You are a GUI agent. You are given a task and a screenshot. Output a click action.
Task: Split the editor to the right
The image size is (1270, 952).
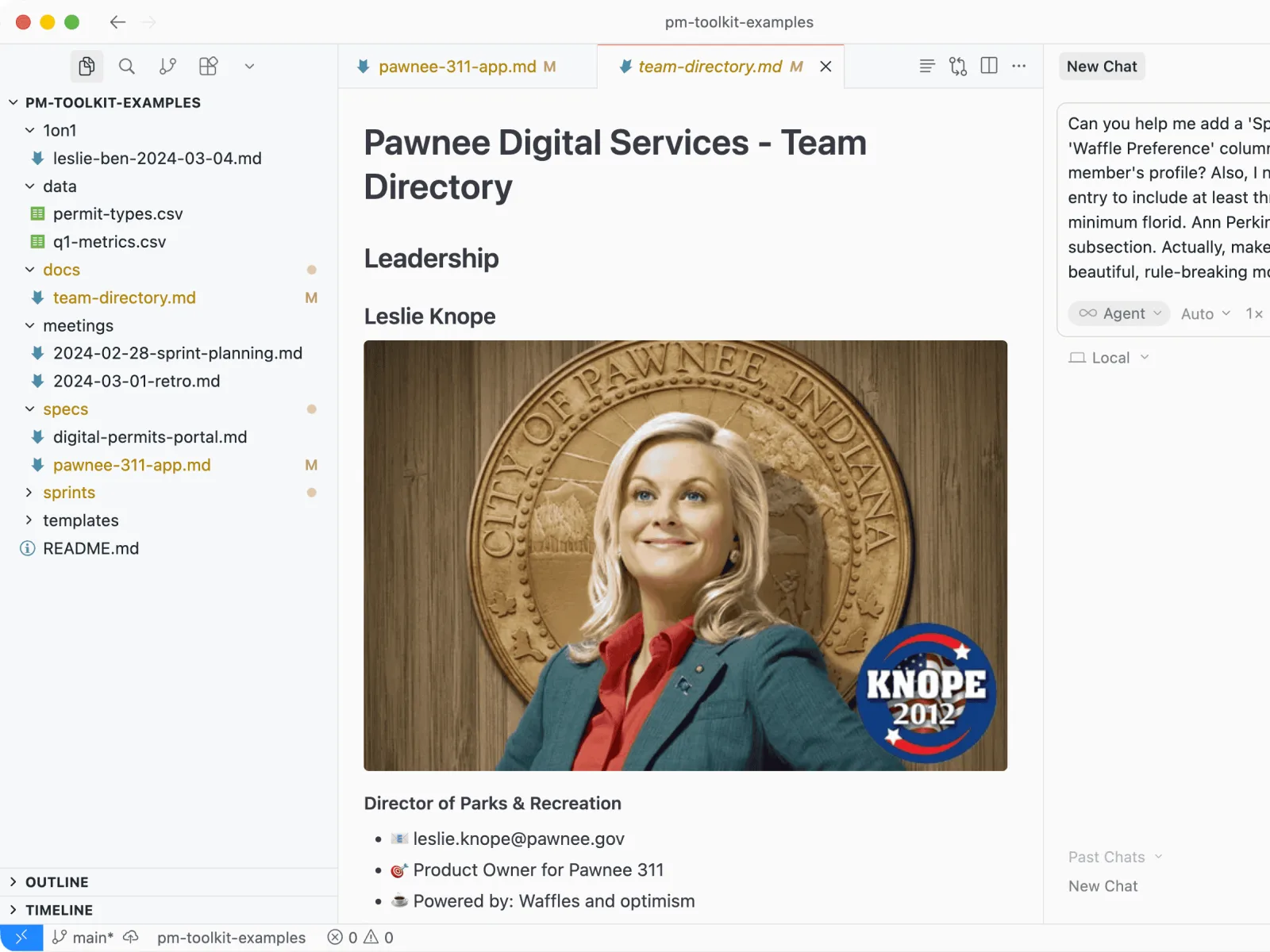coord(989,66)
